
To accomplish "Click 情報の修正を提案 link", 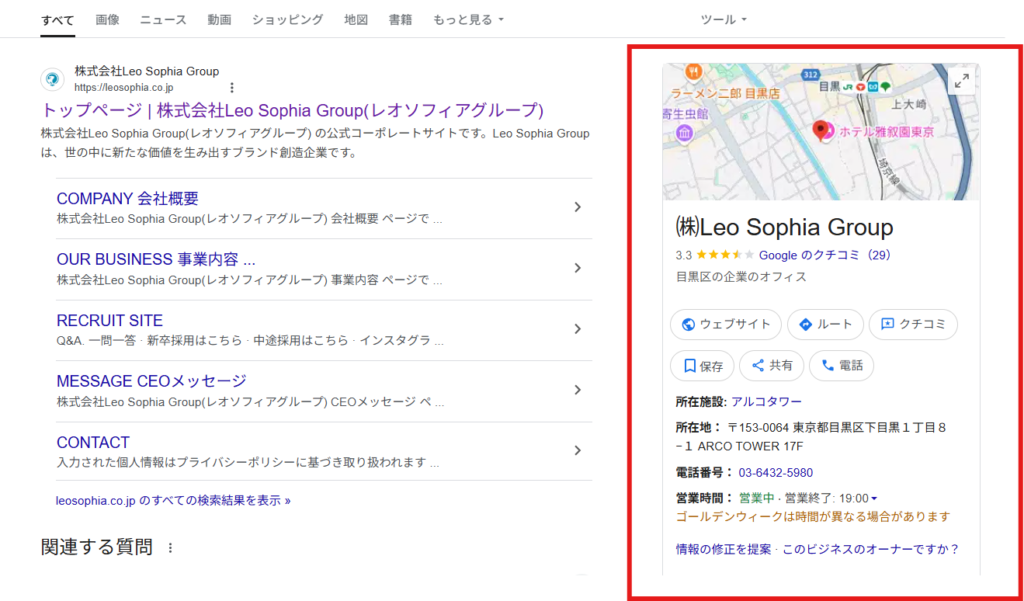I will tap(723, 549).
